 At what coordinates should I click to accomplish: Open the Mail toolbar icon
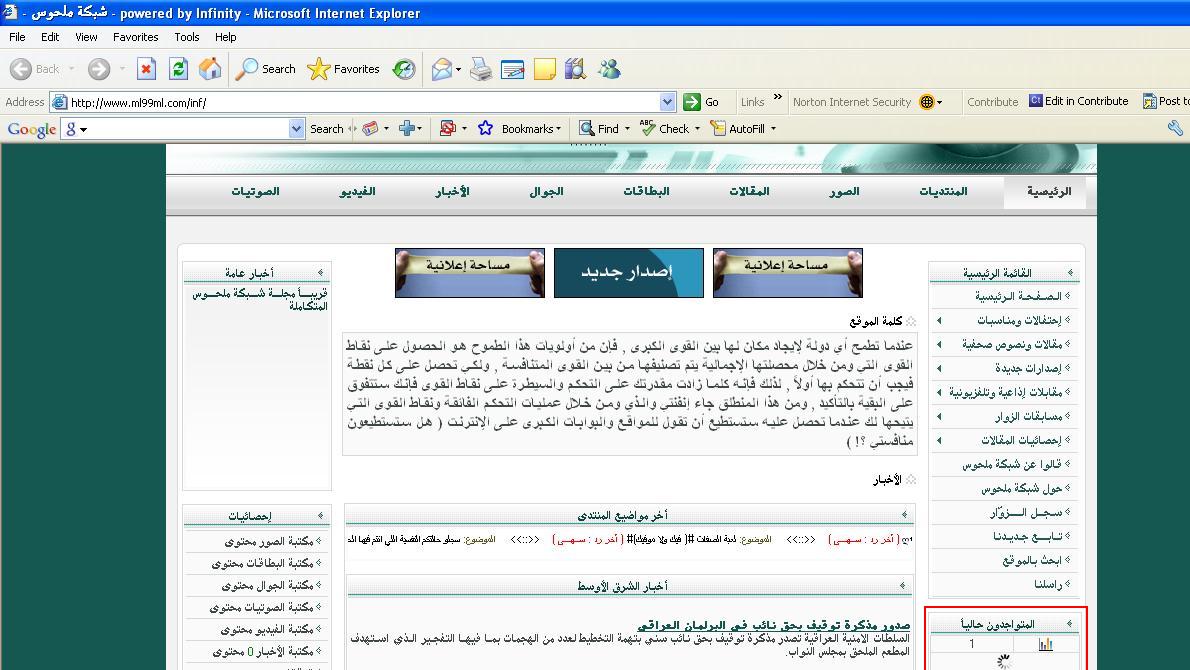click(x=442, y=69)
